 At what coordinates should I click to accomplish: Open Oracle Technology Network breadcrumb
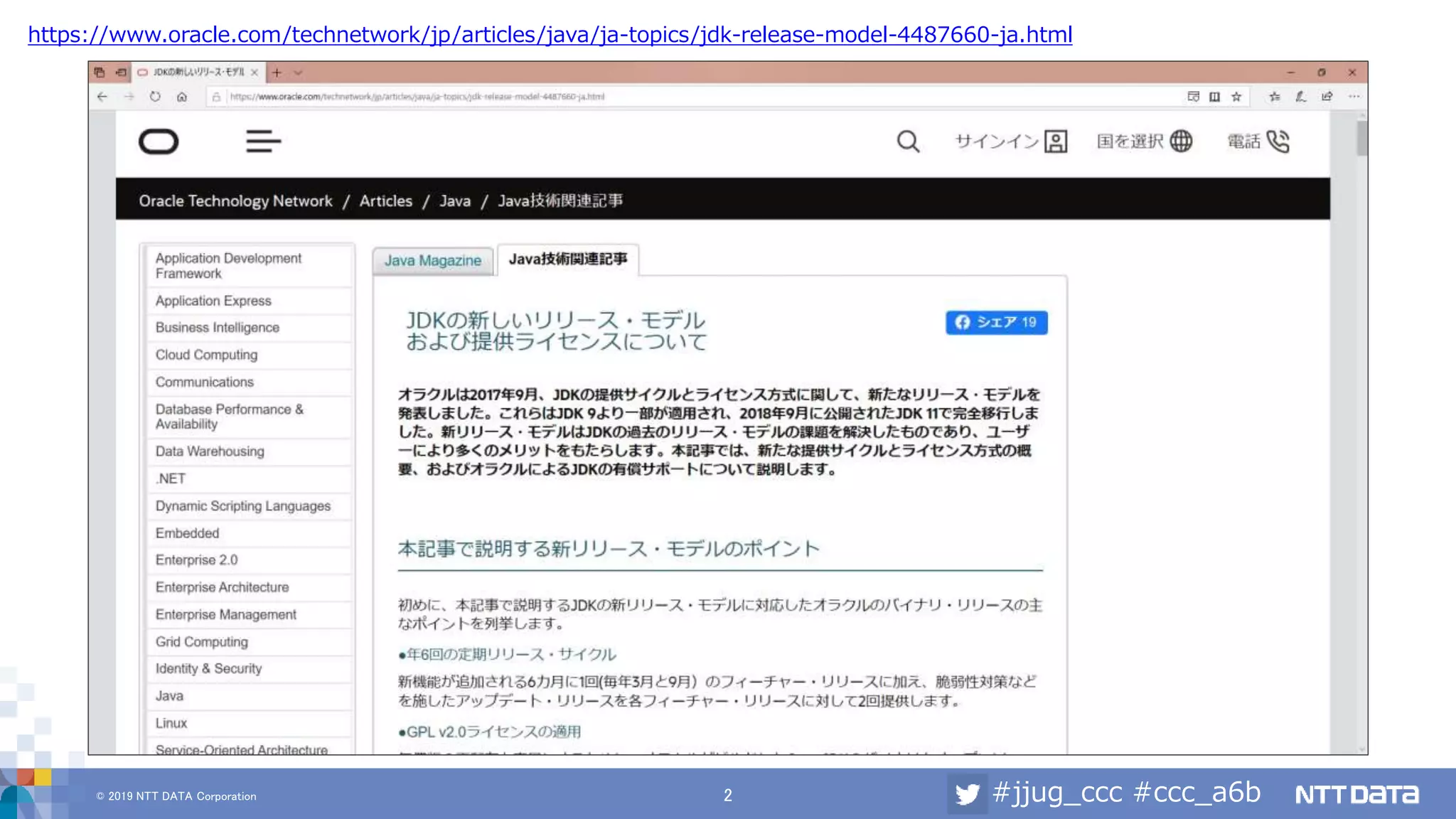click(x=235, y=201)
